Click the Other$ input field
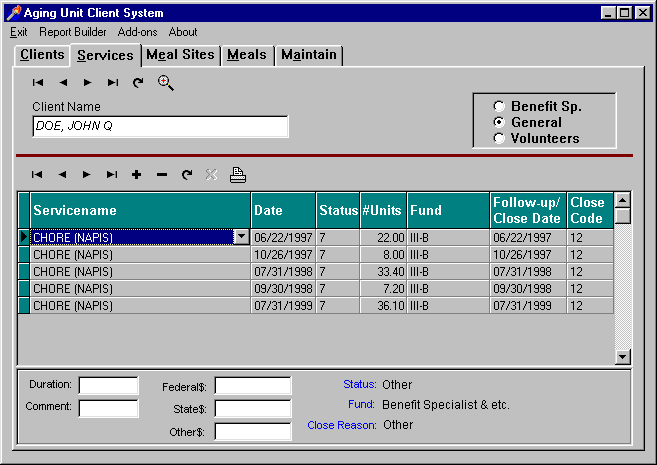 click(x=253, y=431)
